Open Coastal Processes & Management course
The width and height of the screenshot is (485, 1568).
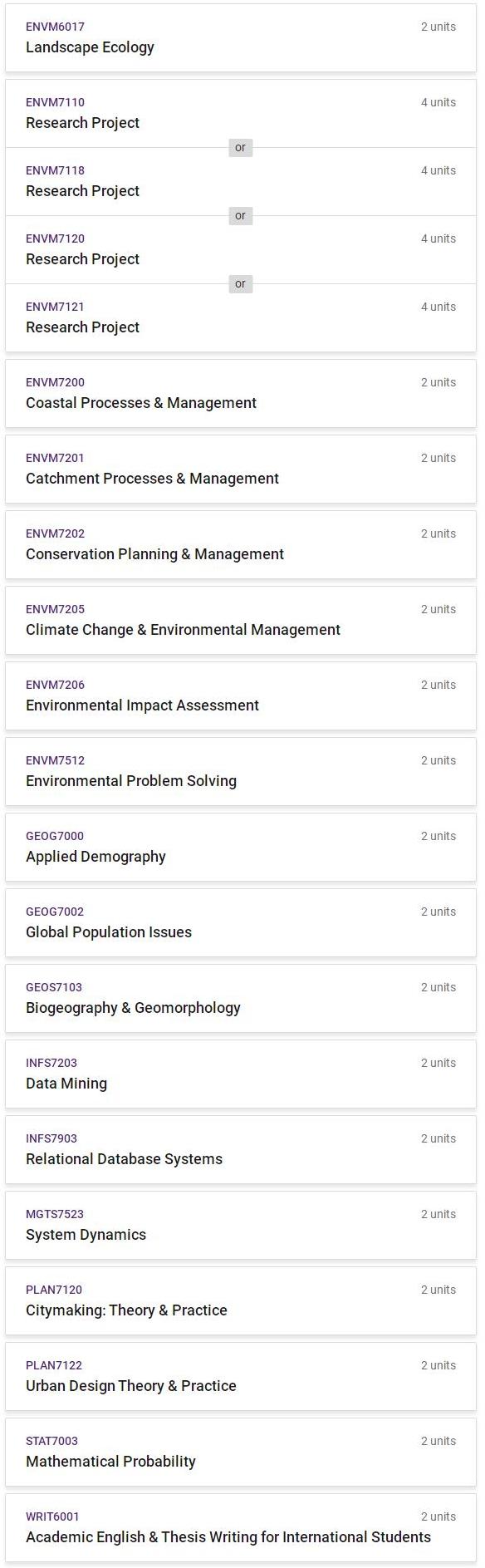coord(241,394)
